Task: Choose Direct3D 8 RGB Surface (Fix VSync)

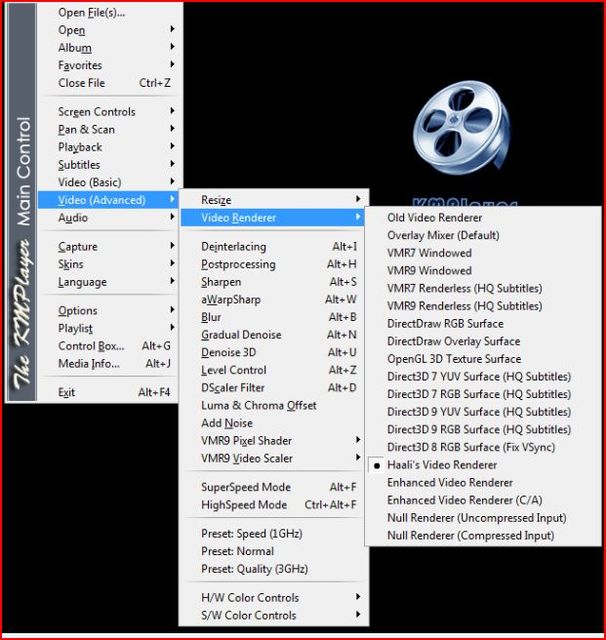Action: point(483,447)
